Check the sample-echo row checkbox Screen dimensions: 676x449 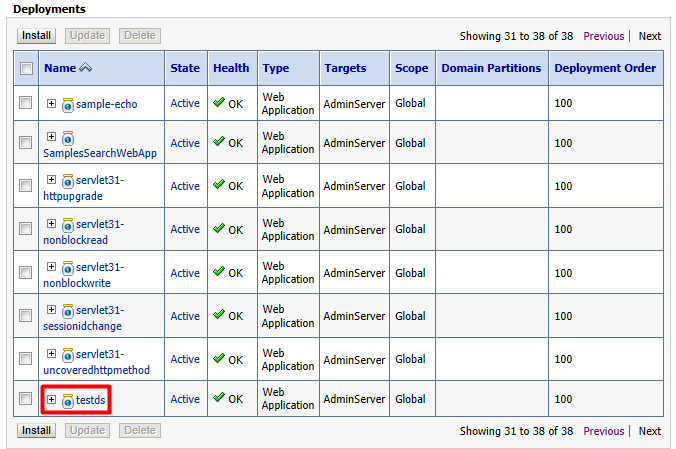click(x=25, y=103)
